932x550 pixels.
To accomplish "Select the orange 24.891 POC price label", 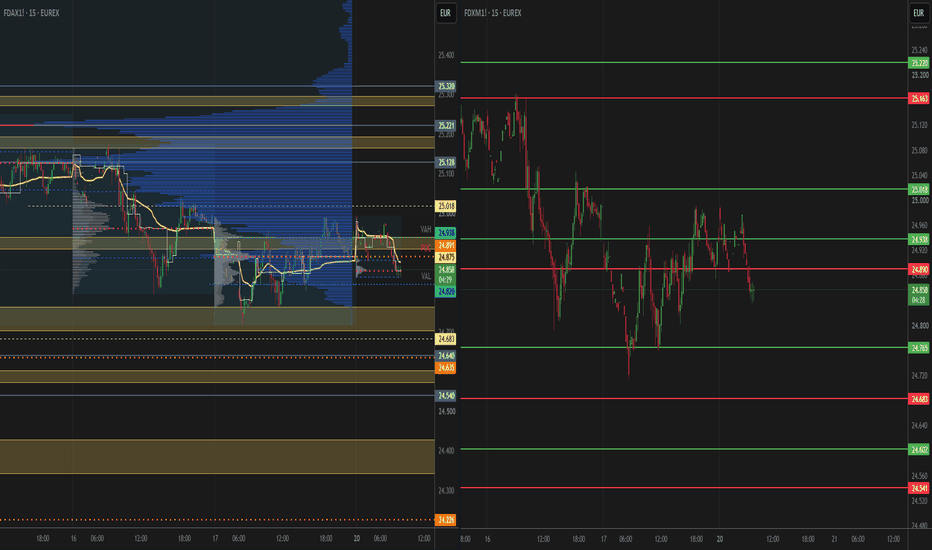I will pos(446,246).
